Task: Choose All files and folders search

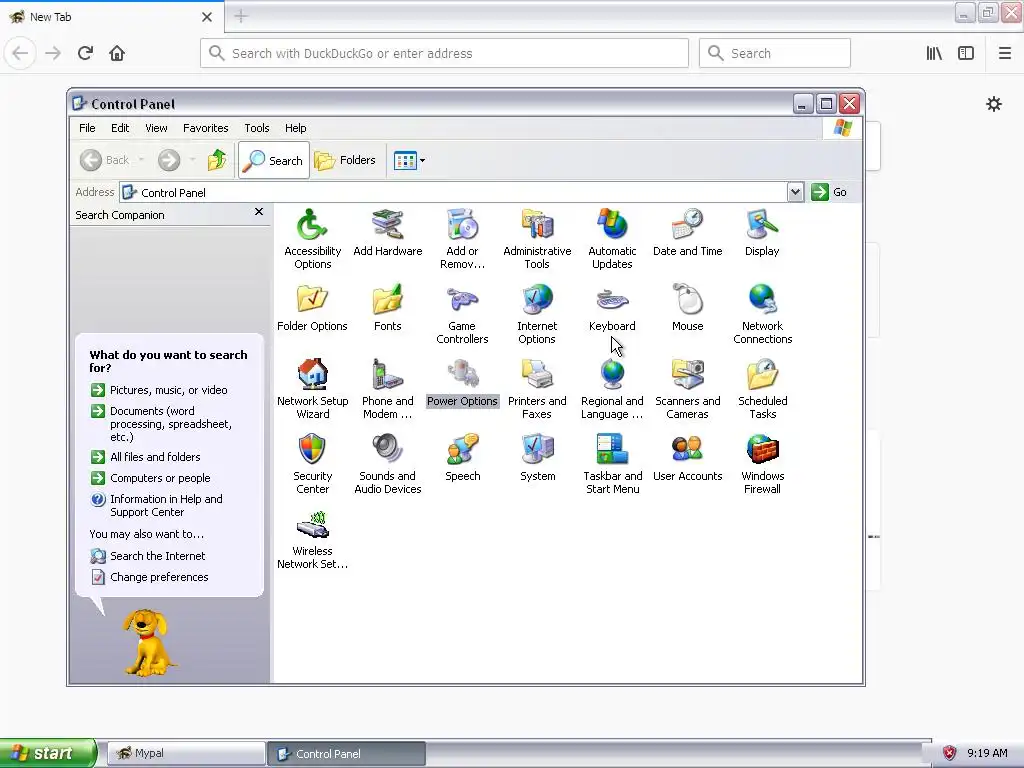Action: [146, 457]
